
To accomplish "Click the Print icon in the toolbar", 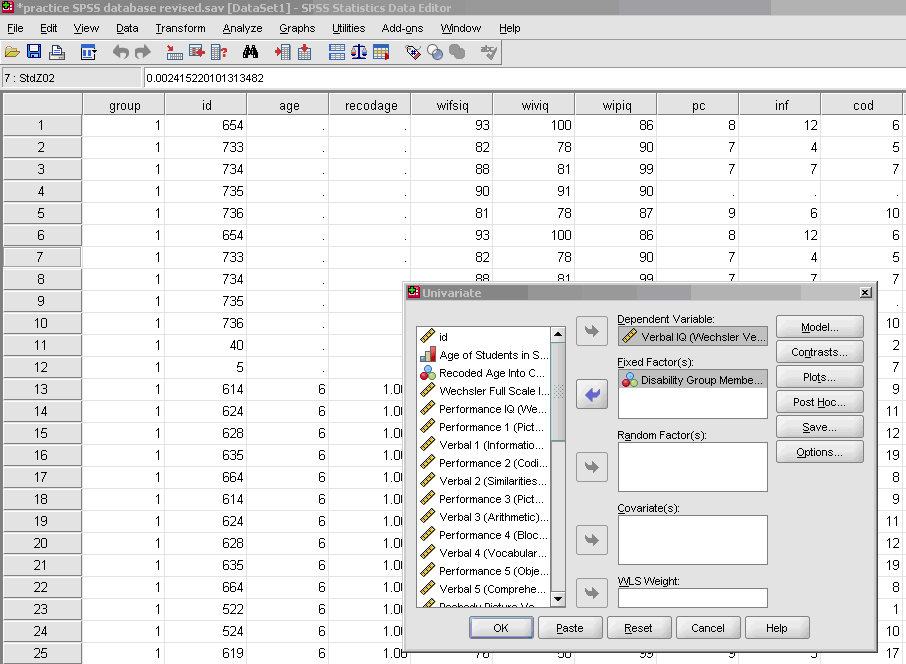I will tap(57, 52).
